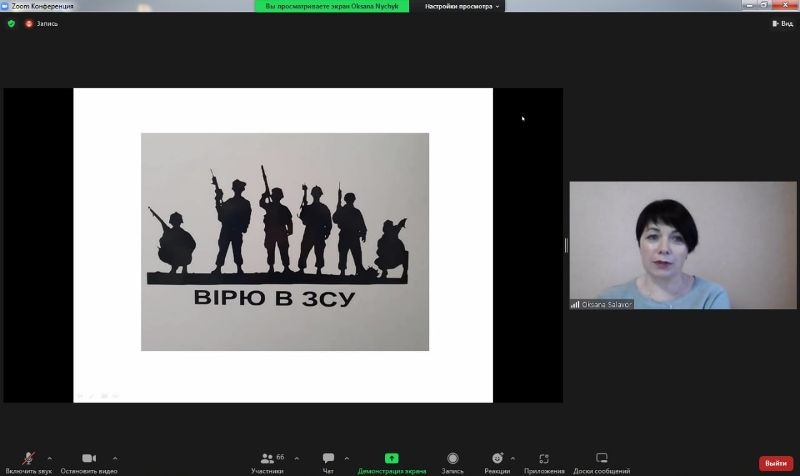Click the shared slide image with soldiers

tap(285, 242)
